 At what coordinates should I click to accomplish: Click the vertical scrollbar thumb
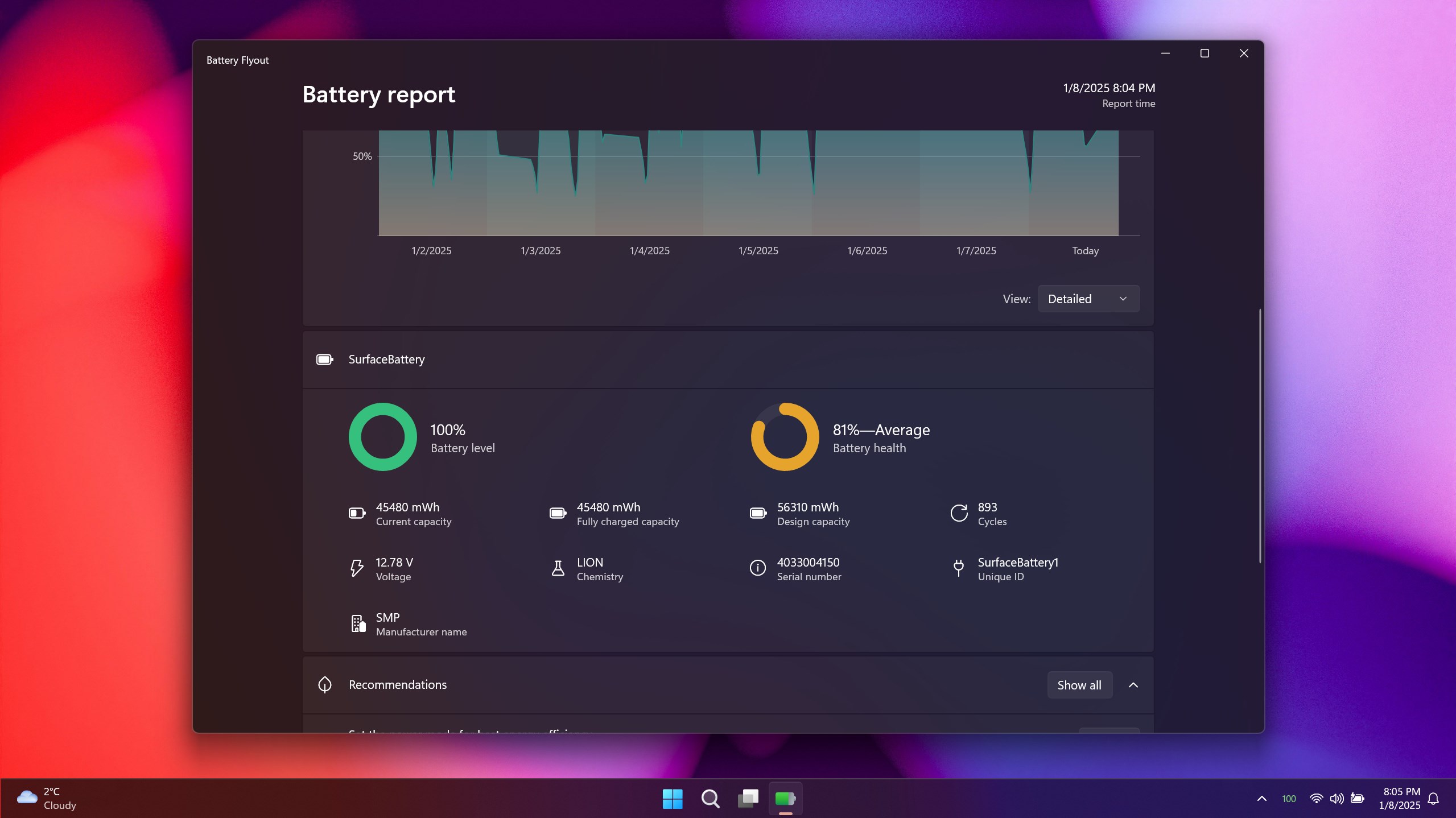coord(1260,435)
